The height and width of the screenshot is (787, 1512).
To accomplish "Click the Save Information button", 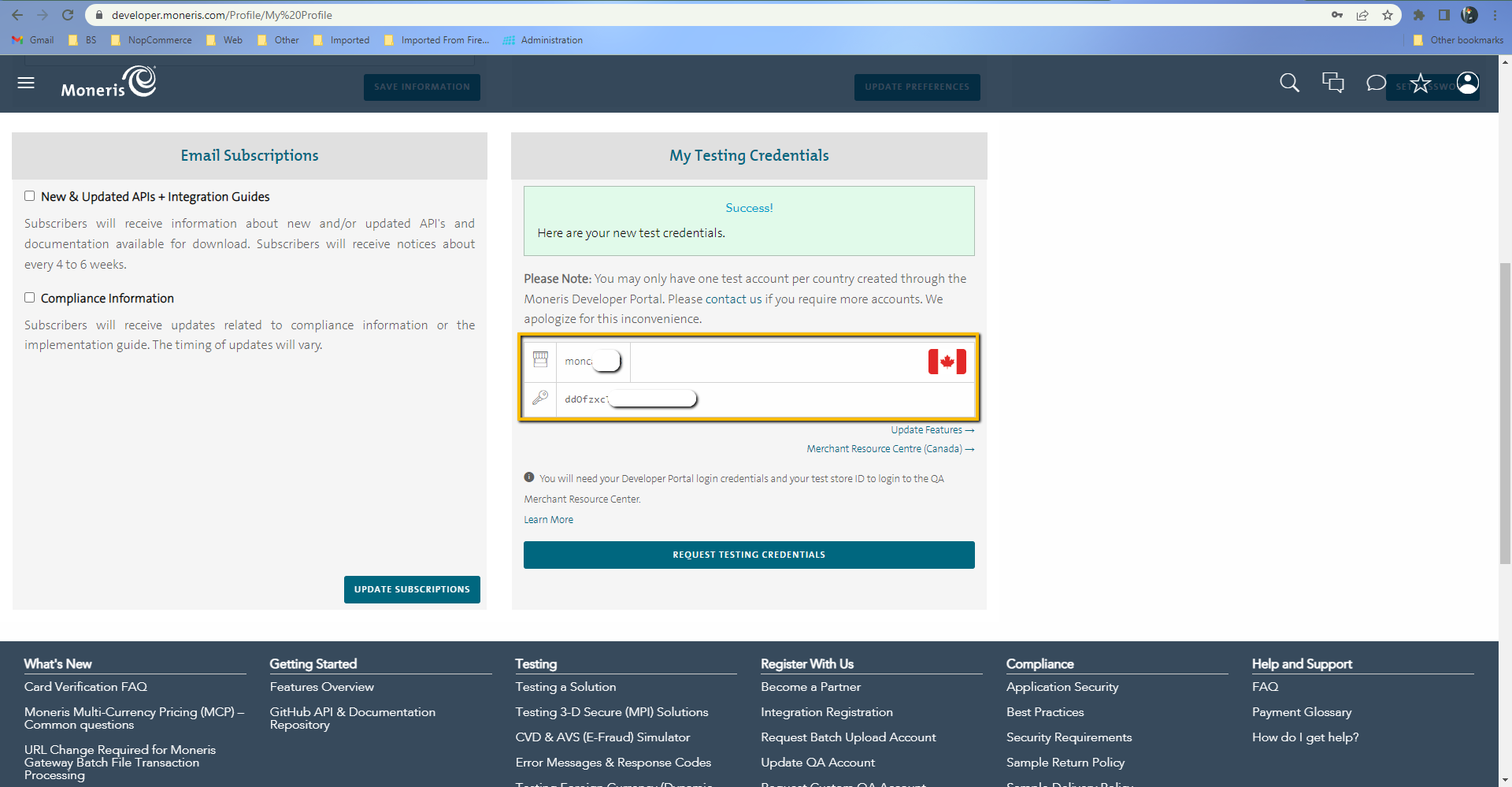I will (422, 87).
